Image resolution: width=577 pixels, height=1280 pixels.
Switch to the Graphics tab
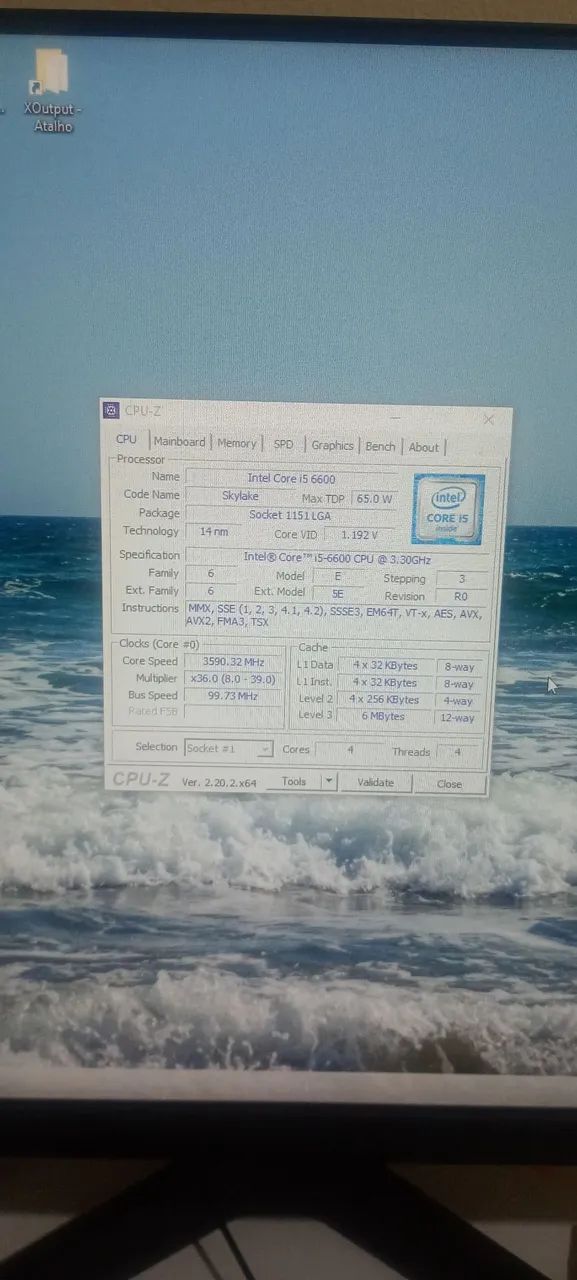tap(332, 445)
